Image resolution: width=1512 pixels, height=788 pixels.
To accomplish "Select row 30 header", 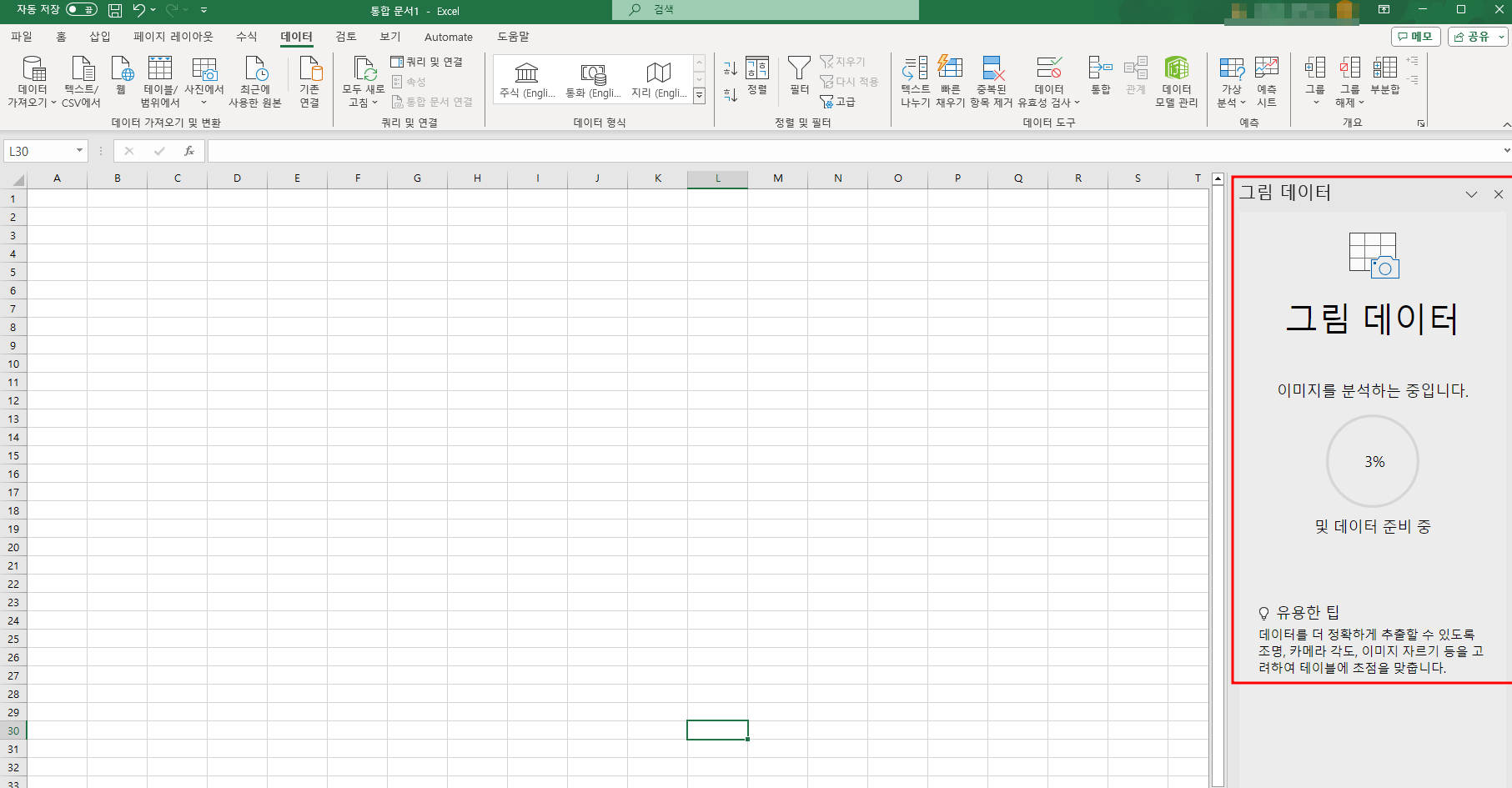I will (x=13, y=730).
